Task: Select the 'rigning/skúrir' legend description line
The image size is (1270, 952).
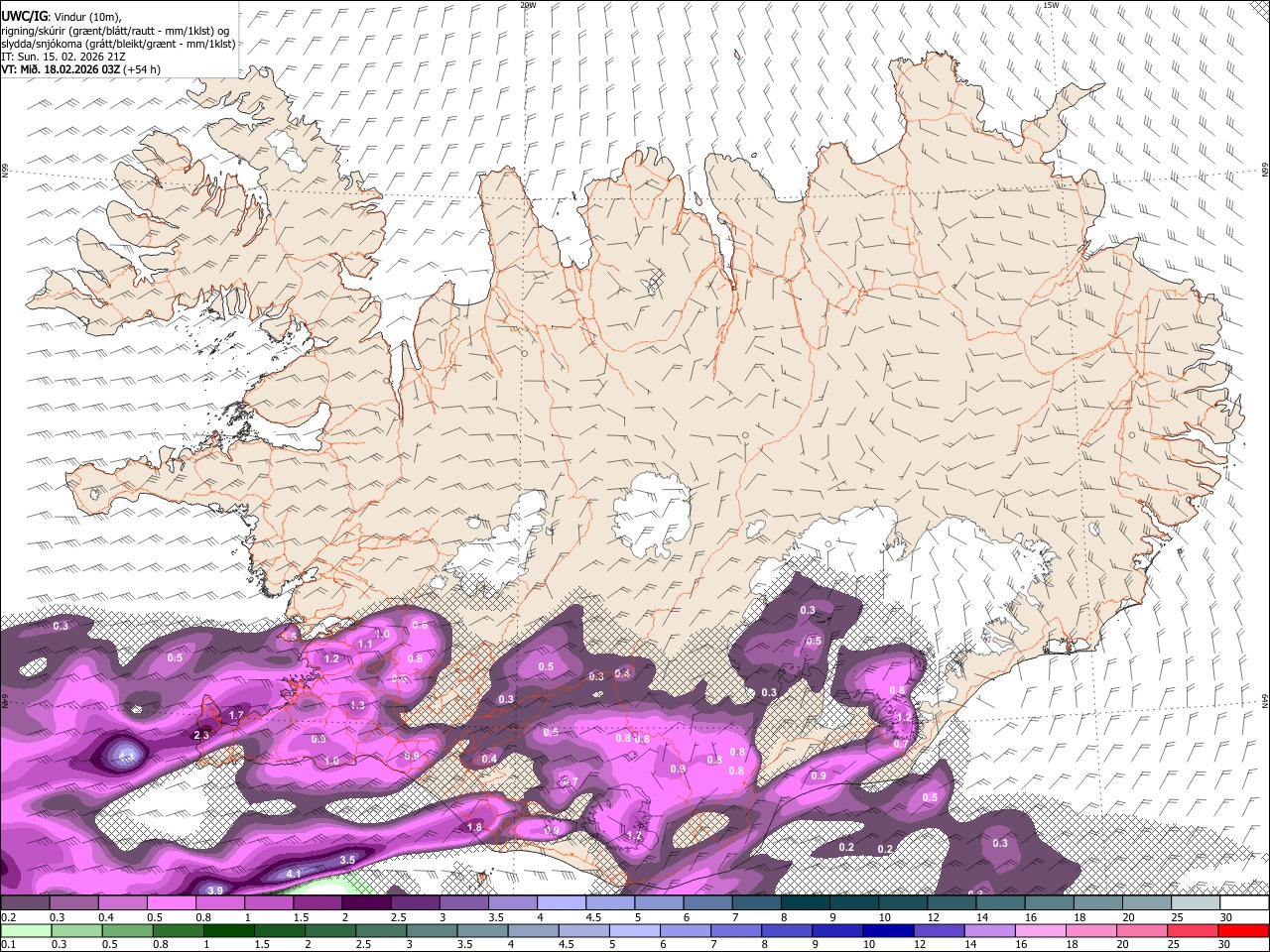Action: click(x=115, y=30)
